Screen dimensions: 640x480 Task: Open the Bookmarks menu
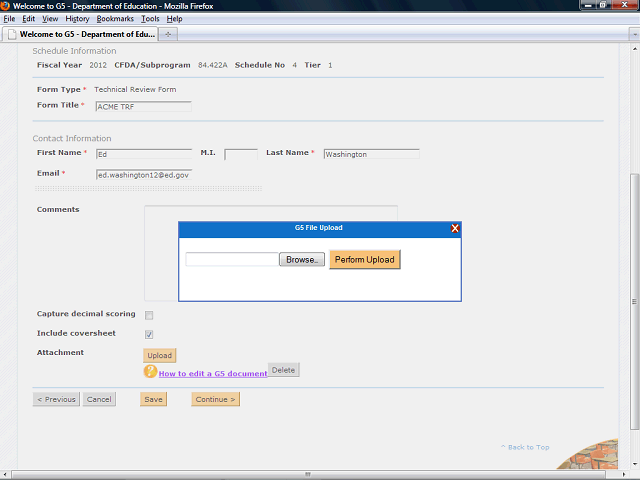(115, 19)
